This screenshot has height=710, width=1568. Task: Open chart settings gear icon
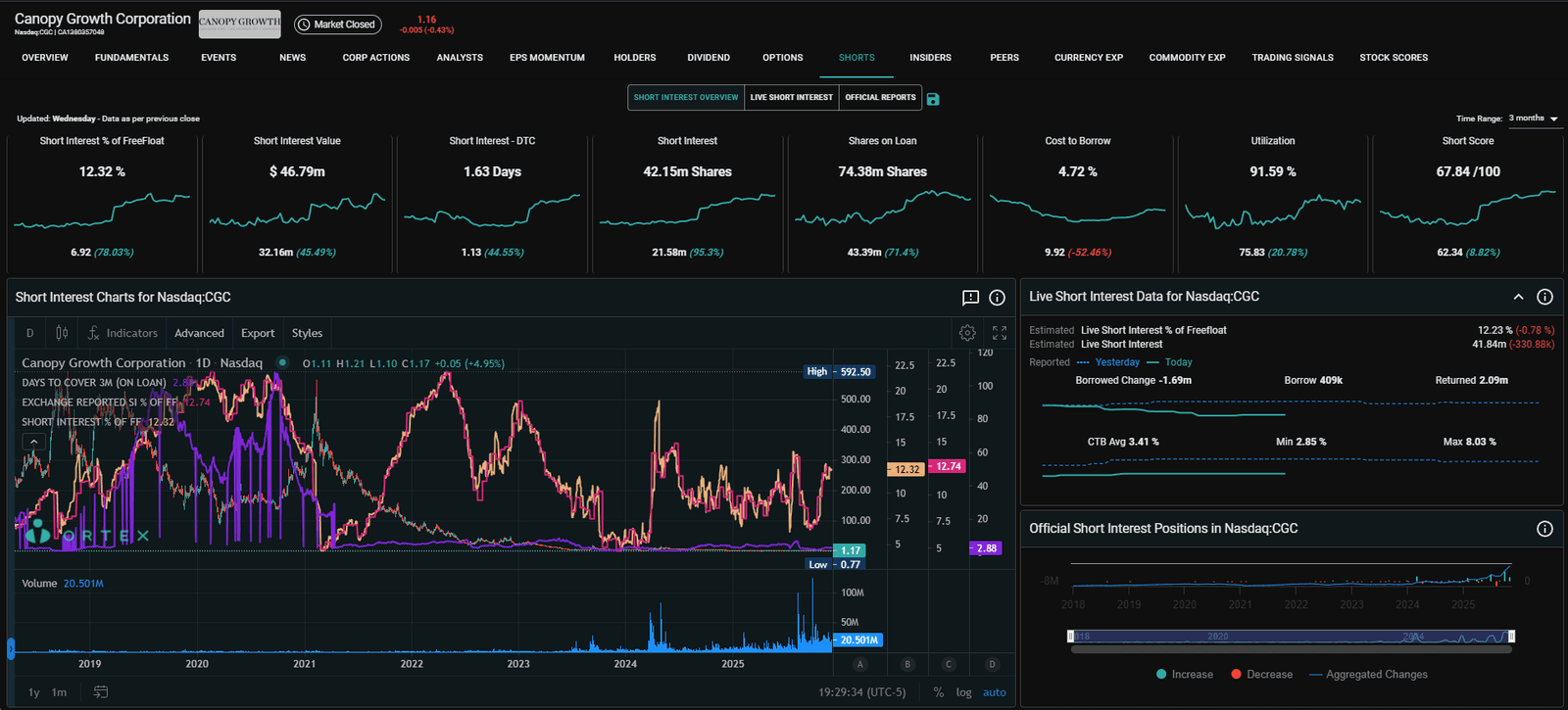point(967,333)
